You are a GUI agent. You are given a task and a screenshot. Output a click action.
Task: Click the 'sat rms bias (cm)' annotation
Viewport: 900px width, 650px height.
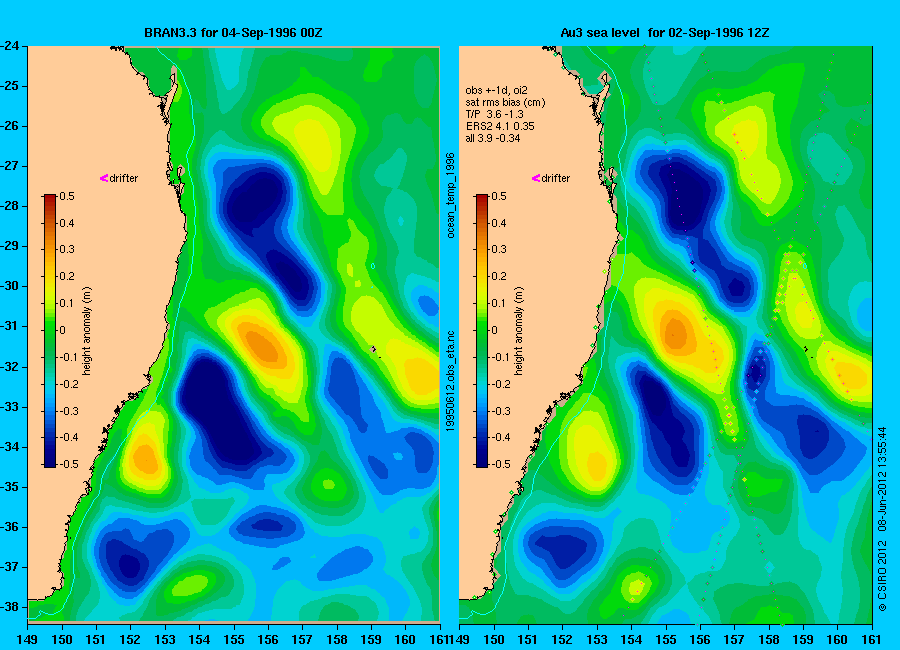505,102
